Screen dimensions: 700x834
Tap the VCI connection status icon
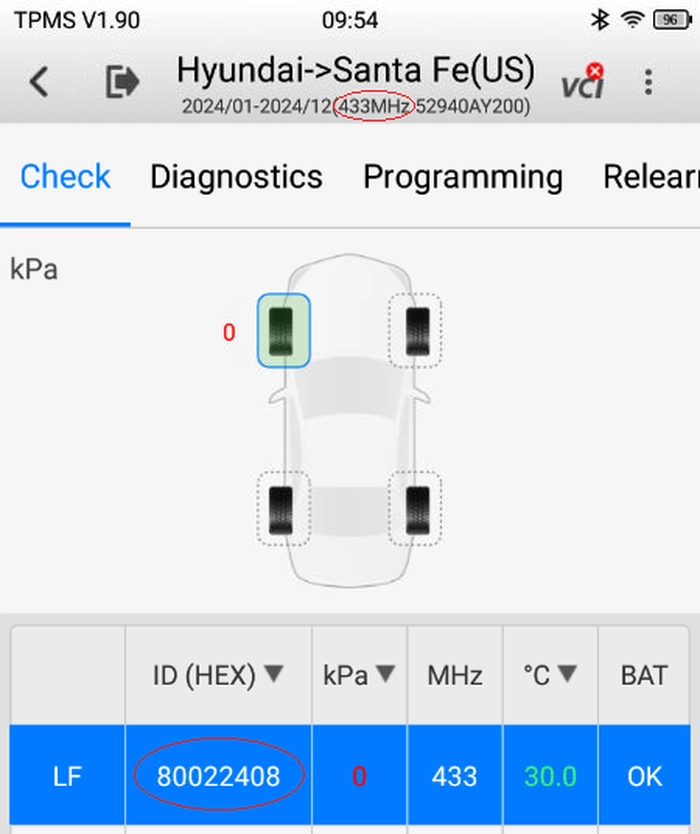pyautogui.click(x=583, y=81)
